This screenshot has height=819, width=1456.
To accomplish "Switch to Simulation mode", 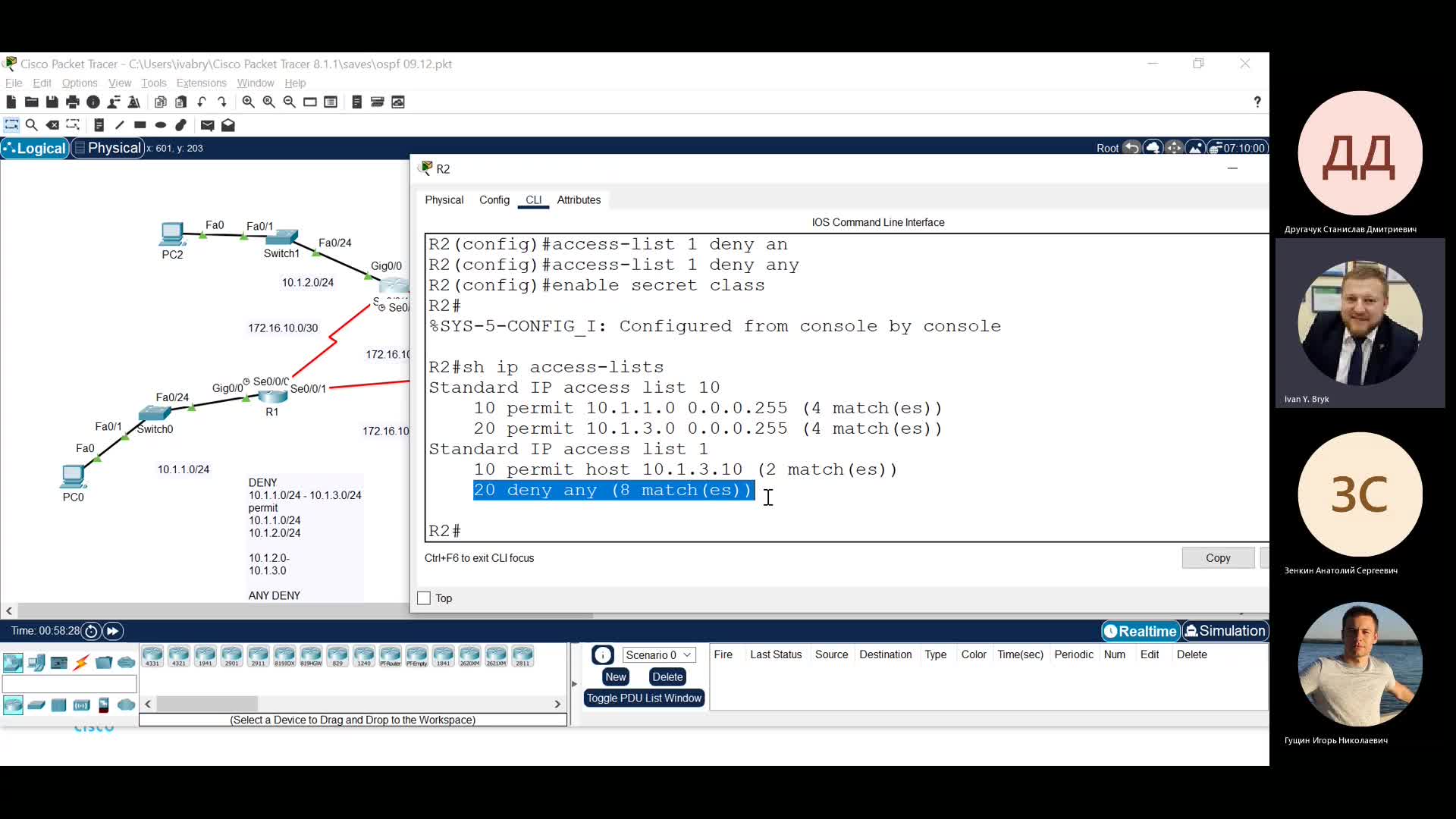I will [1225, 631].
